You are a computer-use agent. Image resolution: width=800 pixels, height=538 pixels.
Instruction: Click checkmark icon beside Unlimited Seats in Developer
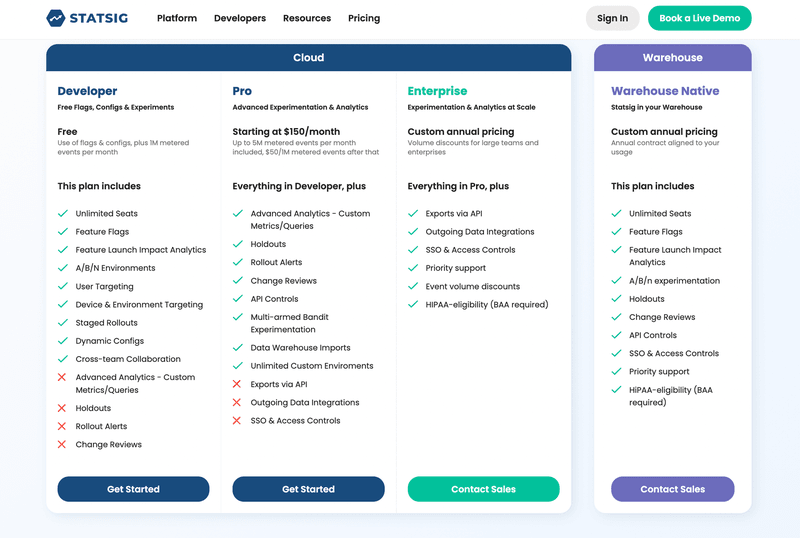pyautogui.click(x=63, y=214)
